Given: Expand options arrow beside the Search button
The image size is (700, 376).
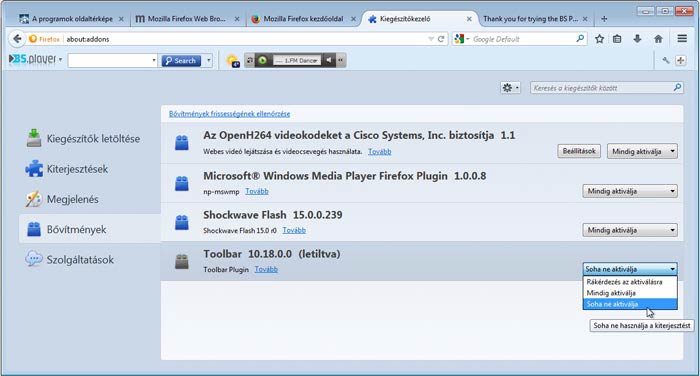Looking at the screenshot, I should 208,60.
